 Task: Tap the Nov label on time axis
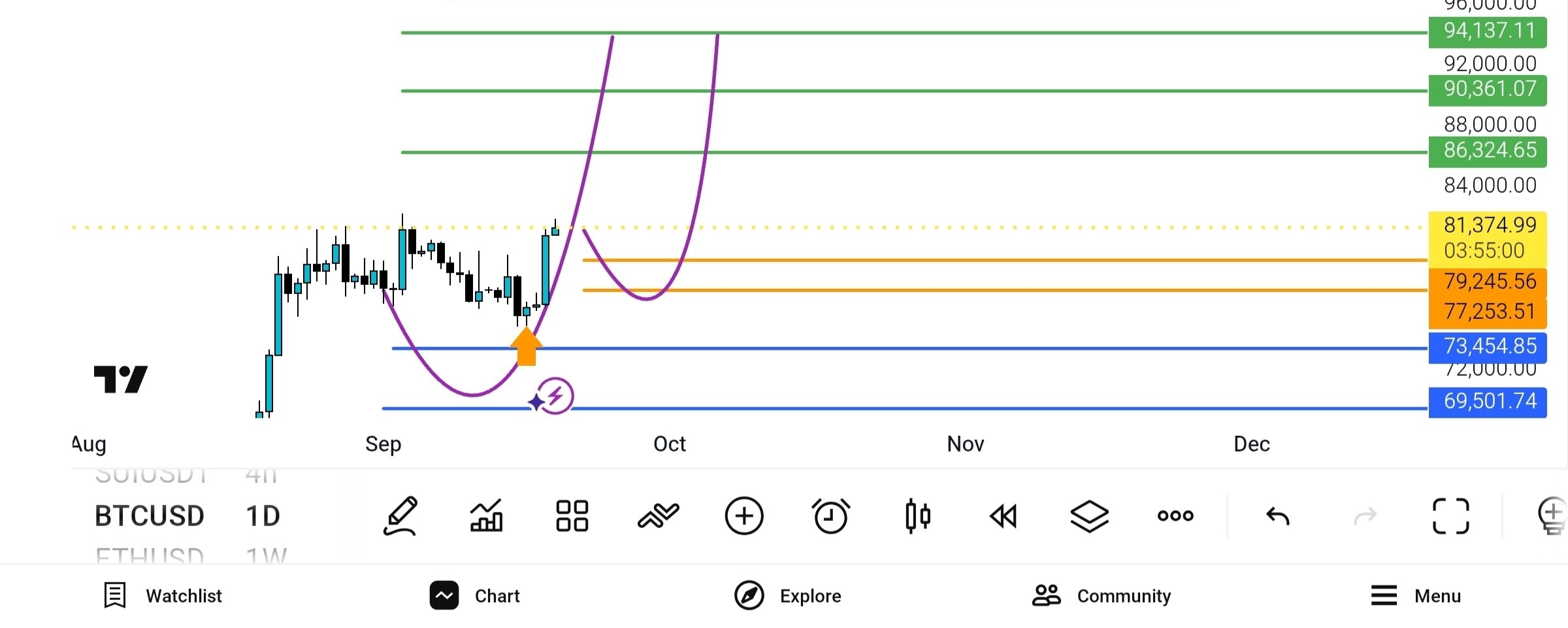point(966,444)
